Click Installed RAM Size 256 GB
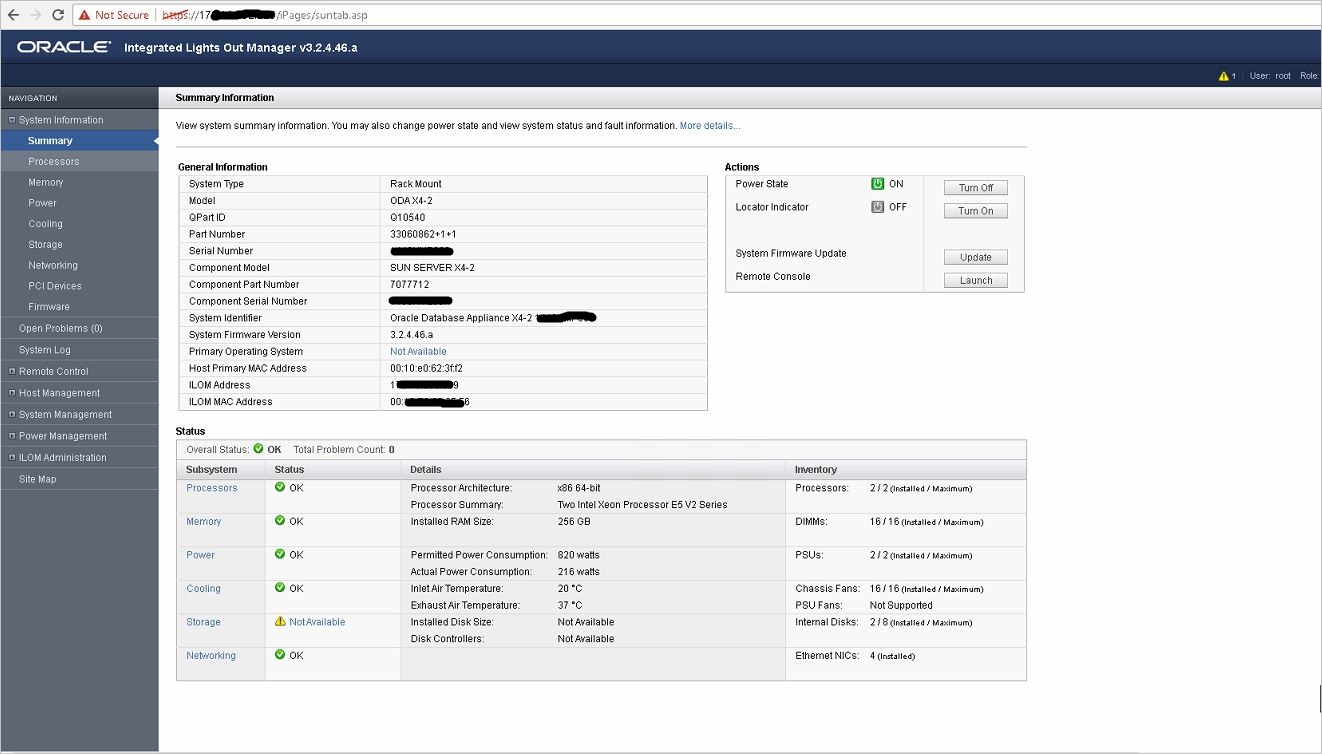The height and width of the screenshot is (754, 1322). (574, 521)
